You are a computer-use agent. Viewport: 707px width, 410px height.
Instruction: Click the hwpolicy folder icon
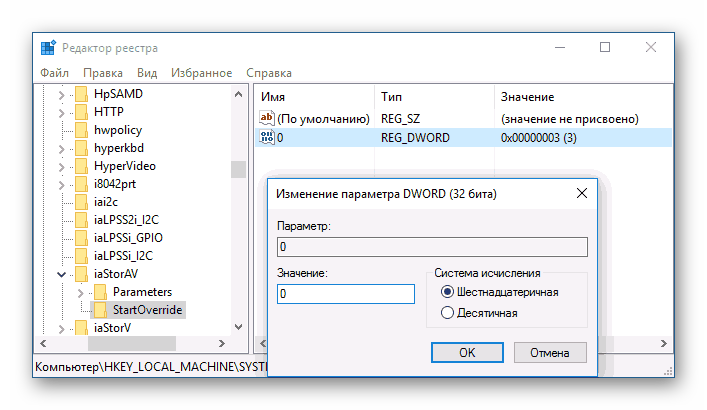(x=82, y=130)
